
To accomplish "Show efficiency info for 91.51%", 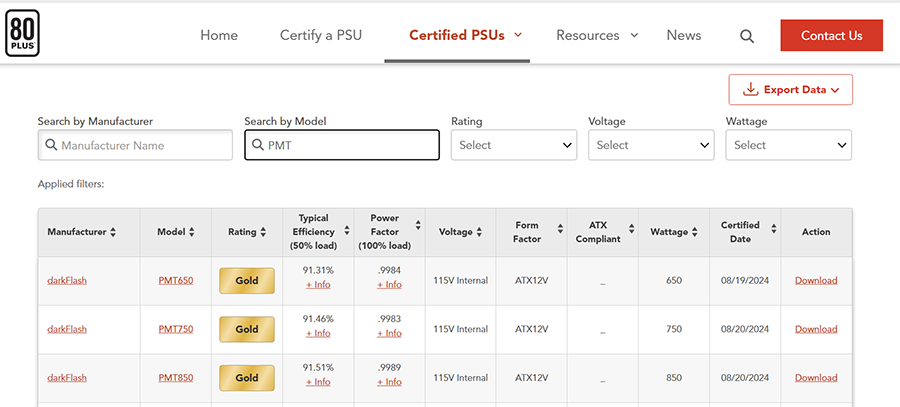I will coord(318,382).
